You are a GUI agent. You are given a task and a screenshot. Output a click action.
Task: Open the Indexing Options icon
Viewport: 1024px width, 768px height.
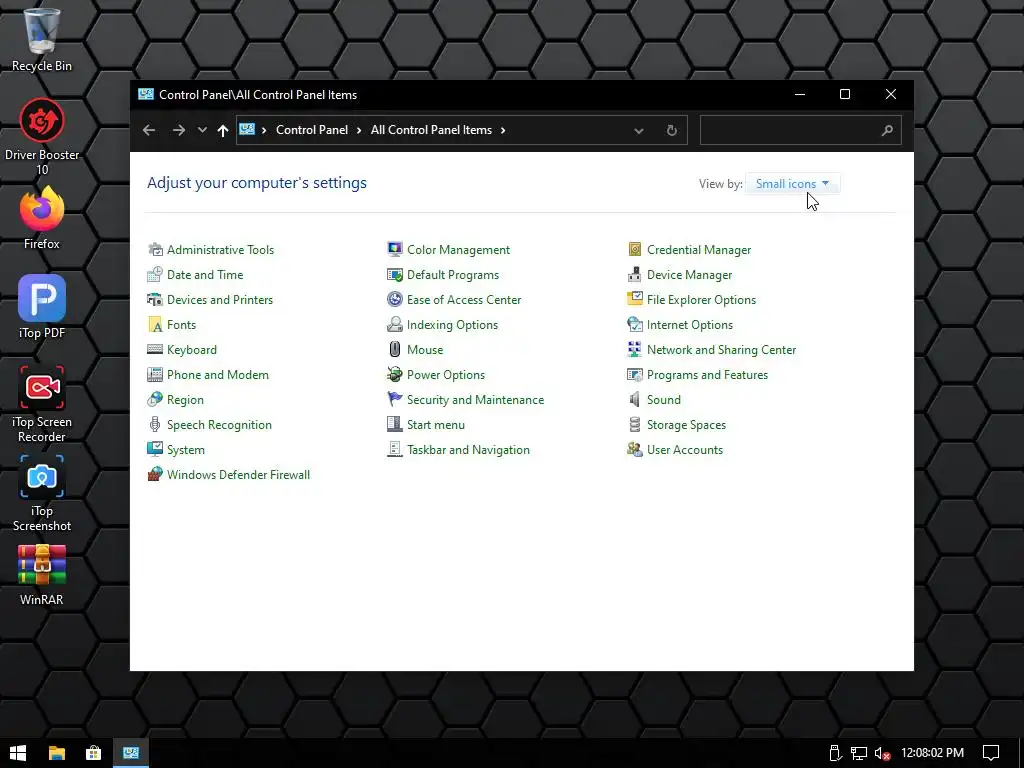pos(394,325)
